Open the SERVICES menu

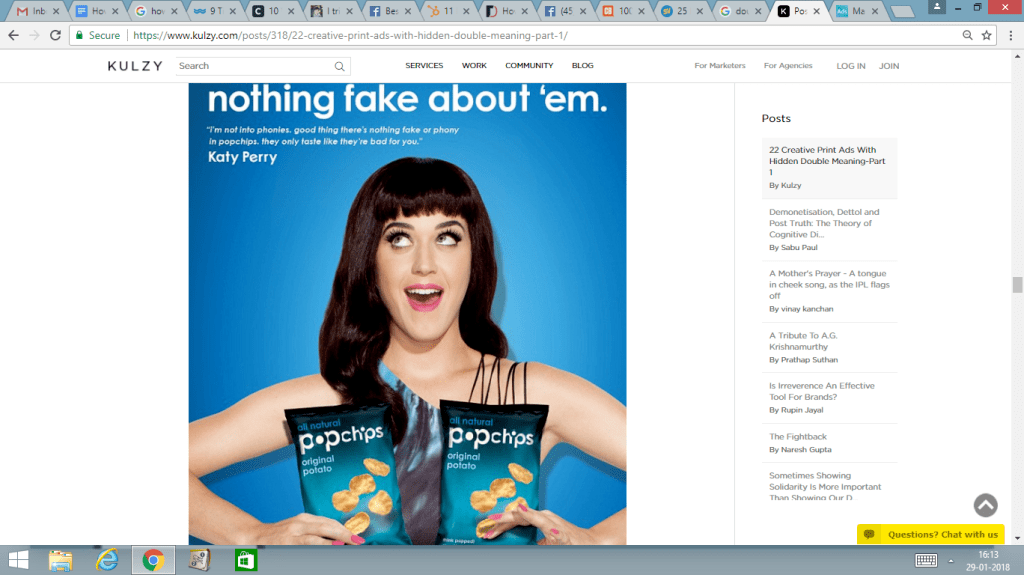[424, 65]
